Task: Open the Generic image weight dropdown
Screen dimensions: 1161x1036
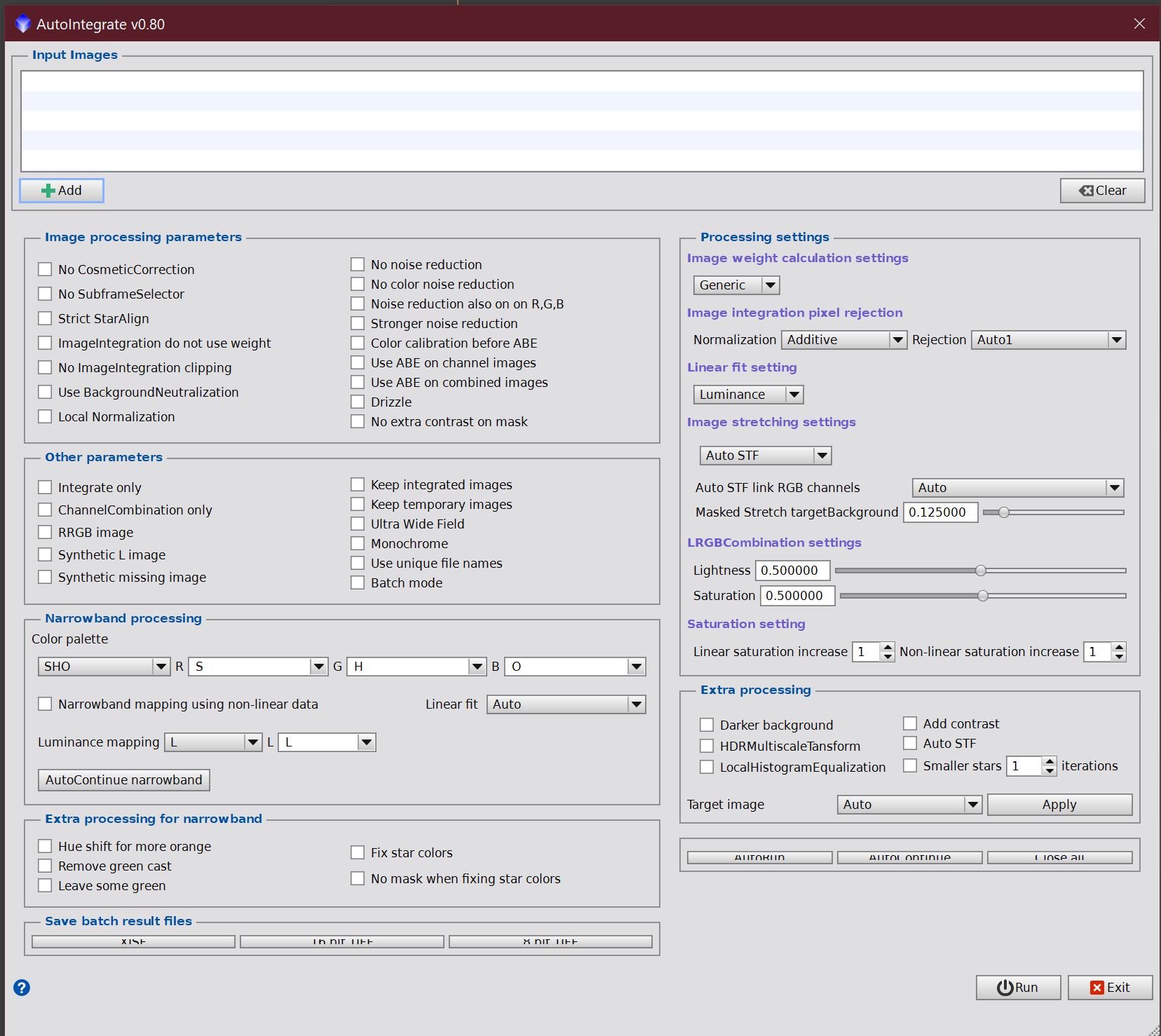Action: [737, 285]
